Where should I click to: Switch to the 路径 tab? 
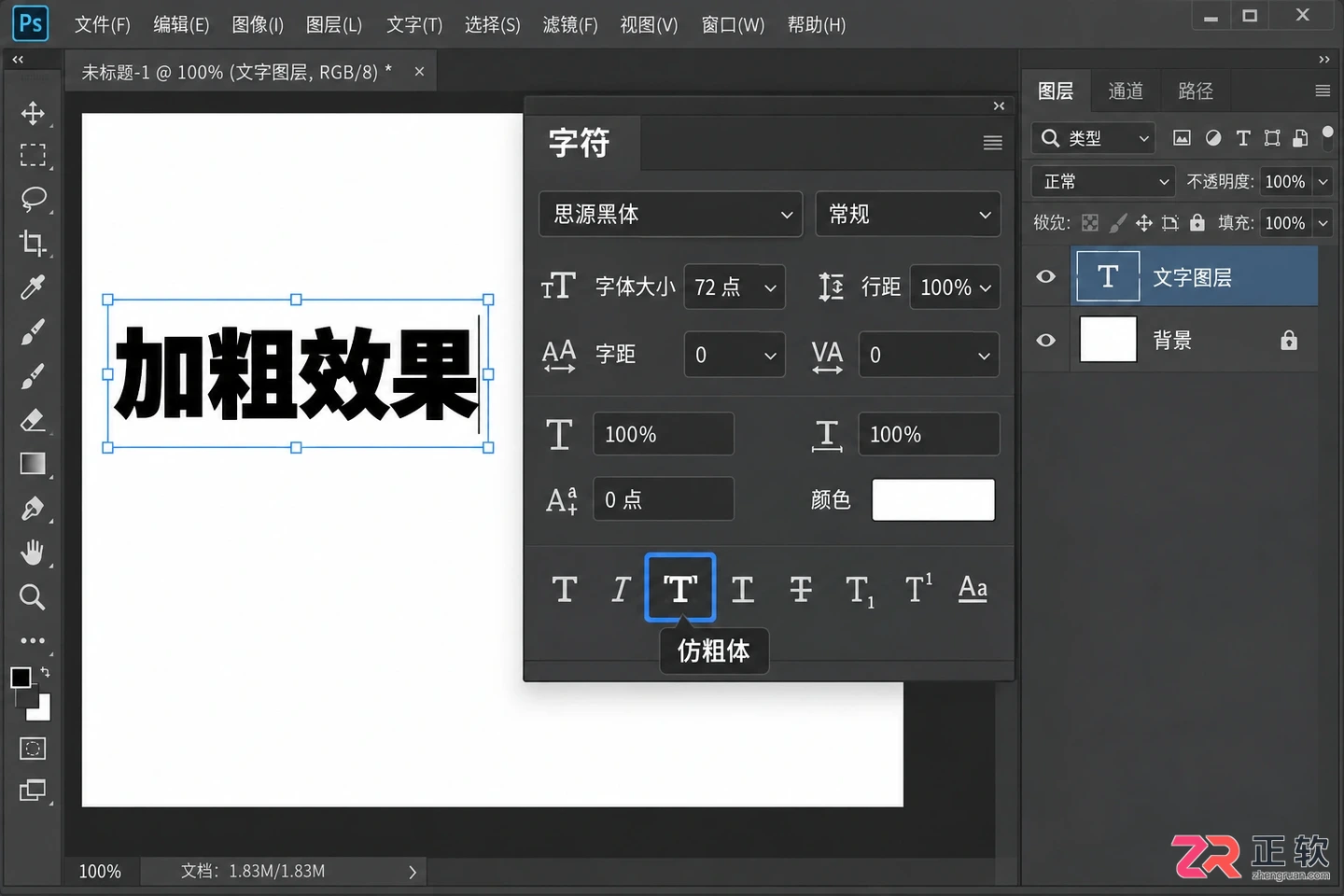(x=1196, y=91)
